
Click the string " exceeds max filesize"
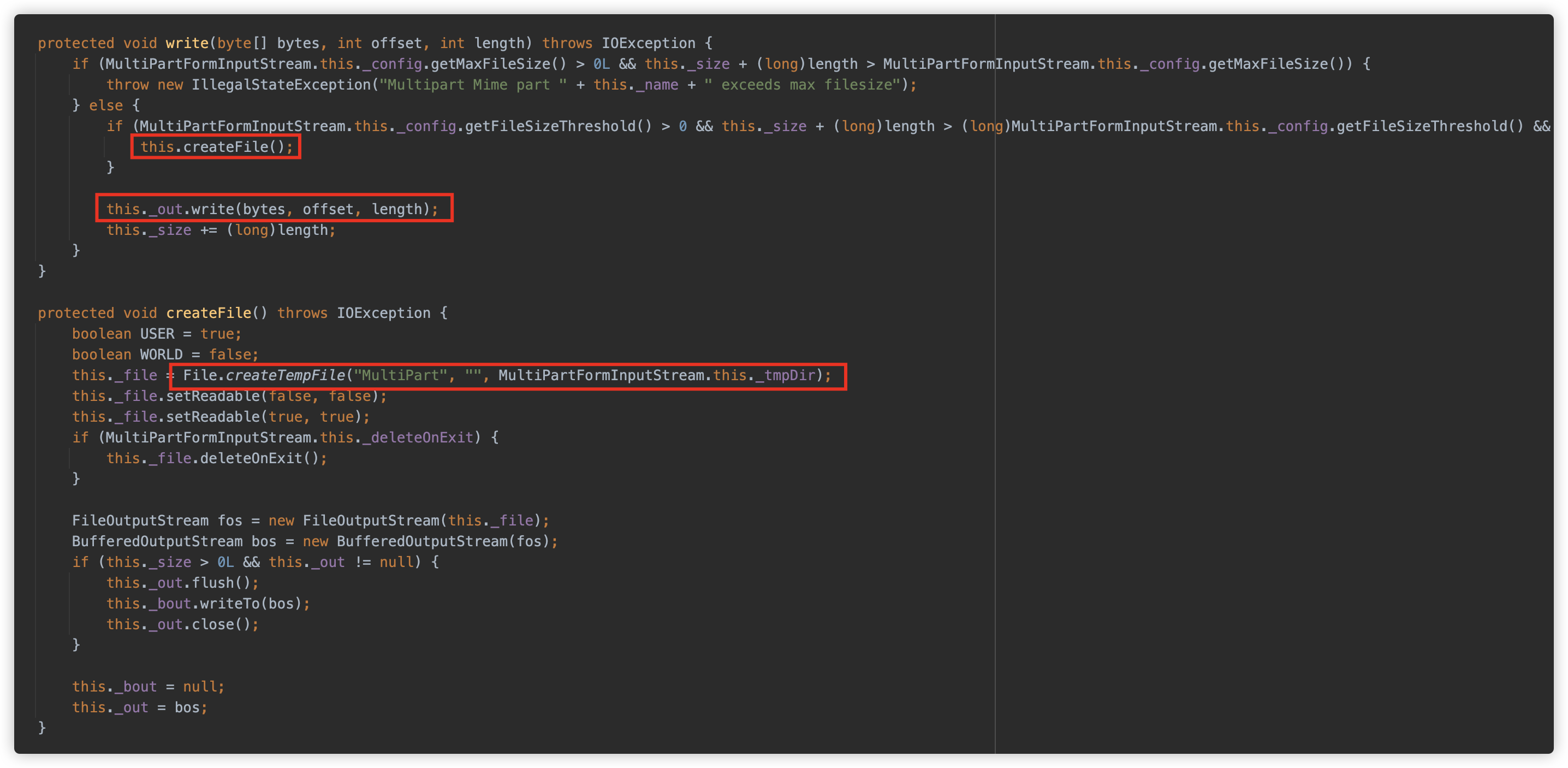pyautogui.click(x=802, y=85)
